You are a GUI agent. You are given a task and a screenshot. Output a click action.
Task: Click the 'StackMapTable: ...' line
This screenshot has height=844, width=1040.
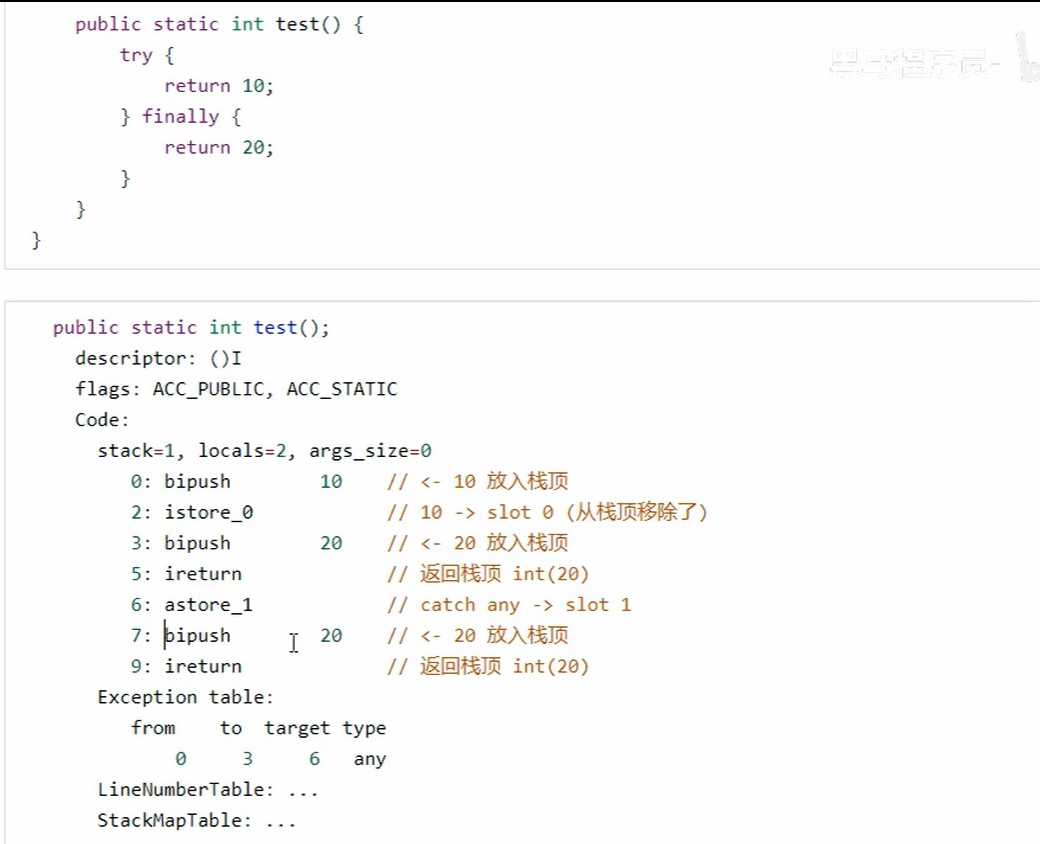tap(196, 821)
